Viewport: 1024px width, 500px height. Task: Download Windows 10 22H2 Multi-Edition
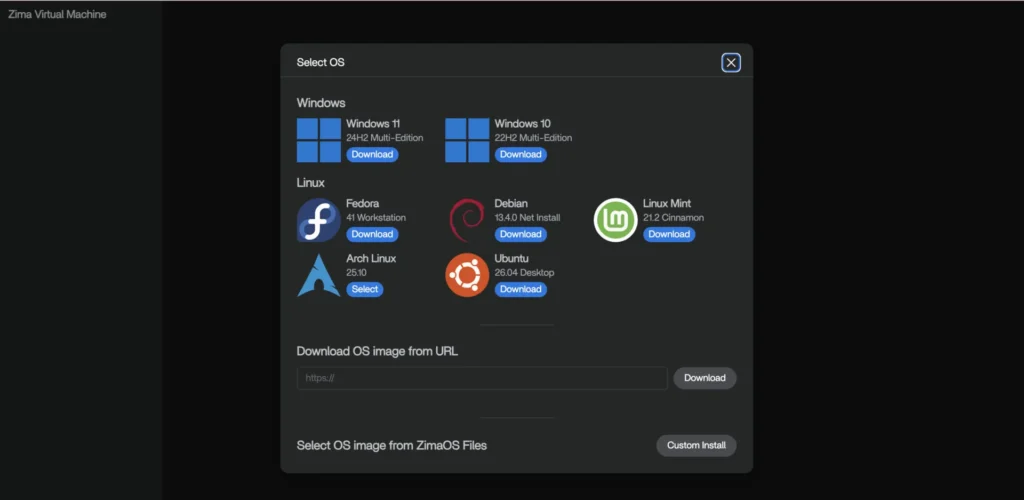[x=520, y=155]
